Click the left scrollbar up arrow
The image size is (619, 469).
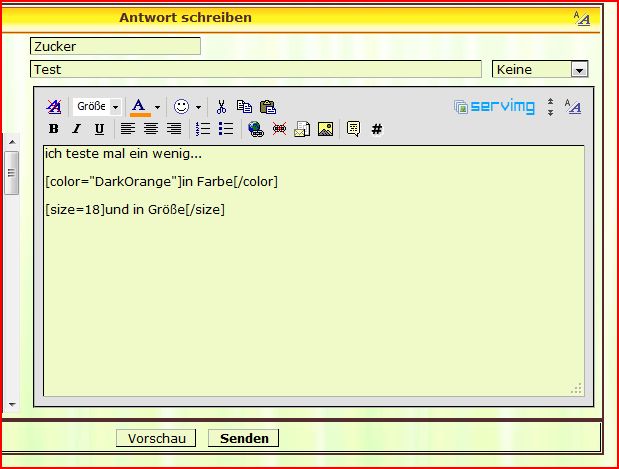pos(12,142)
